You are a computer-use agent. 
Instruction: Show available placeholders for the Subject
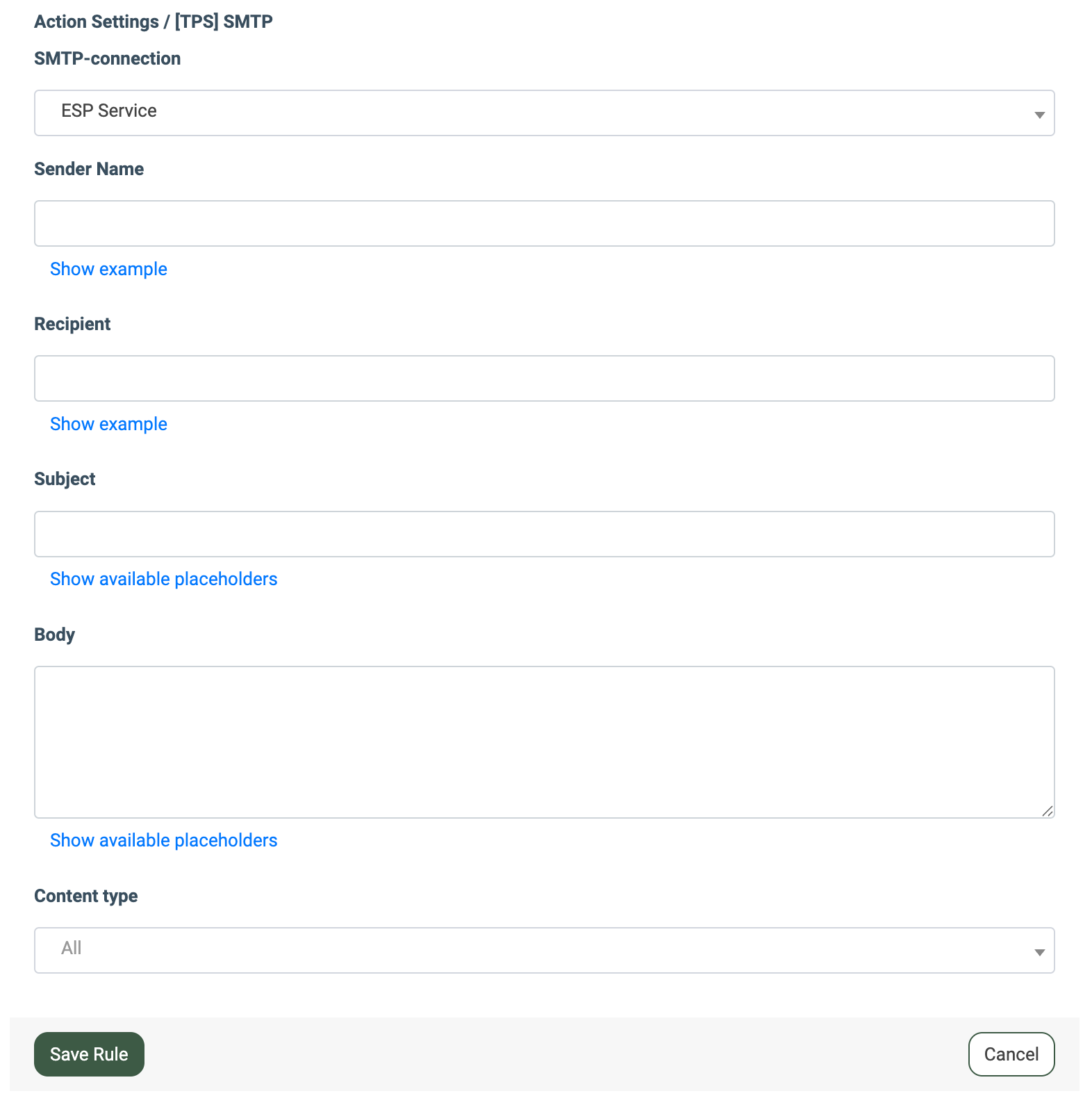[x=163, y=579]
